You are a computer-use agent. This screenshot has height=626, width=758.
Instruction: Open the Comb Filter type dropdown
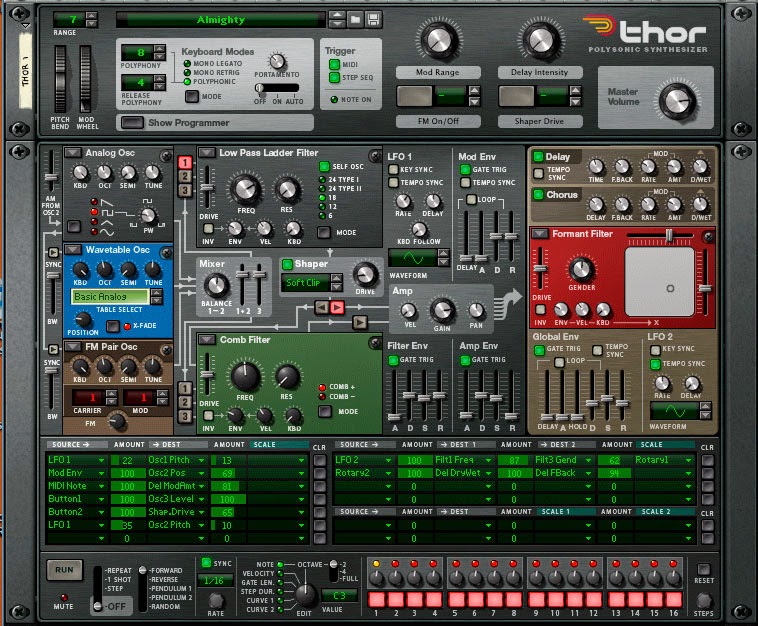pyautogui.click(x=207, y=340)
